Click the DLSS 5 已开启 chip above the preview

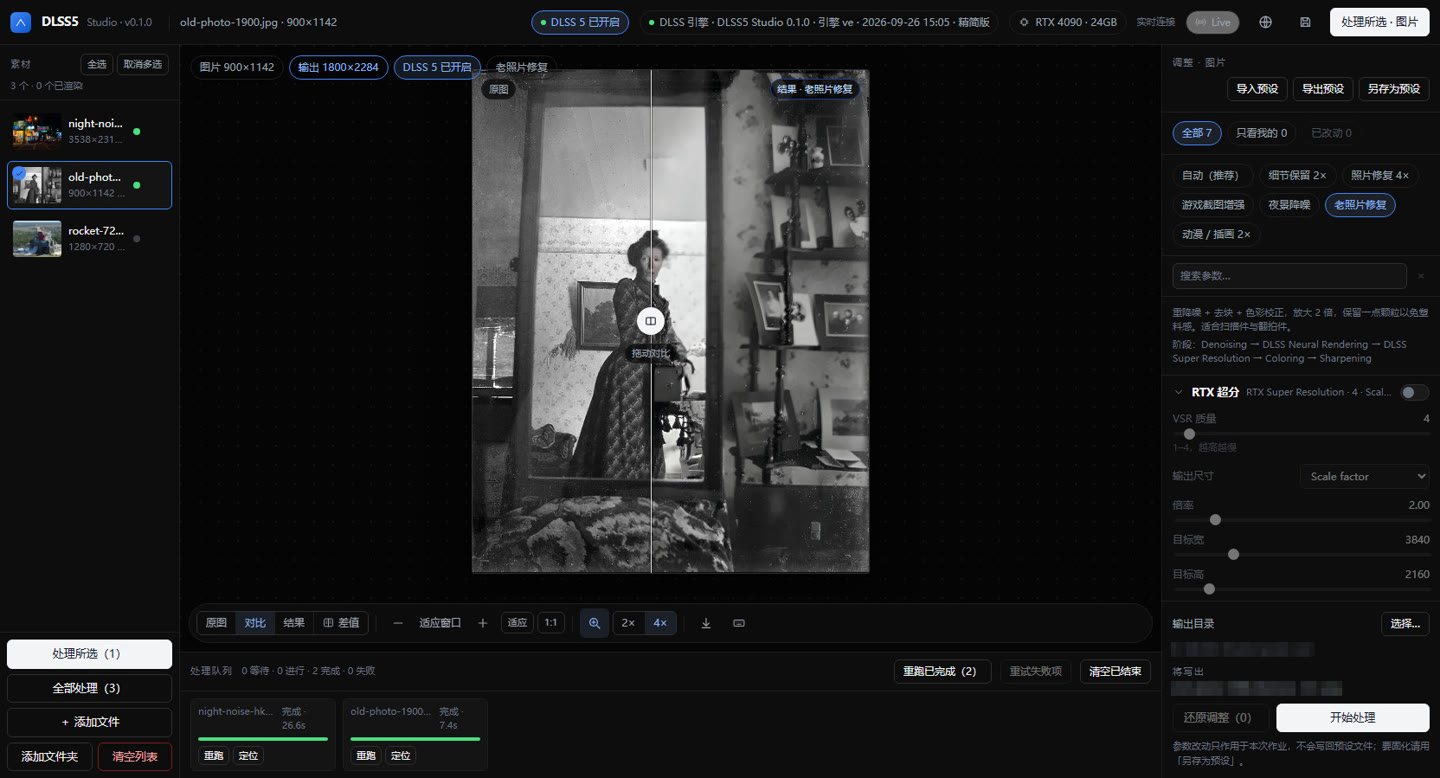(436, 67)
